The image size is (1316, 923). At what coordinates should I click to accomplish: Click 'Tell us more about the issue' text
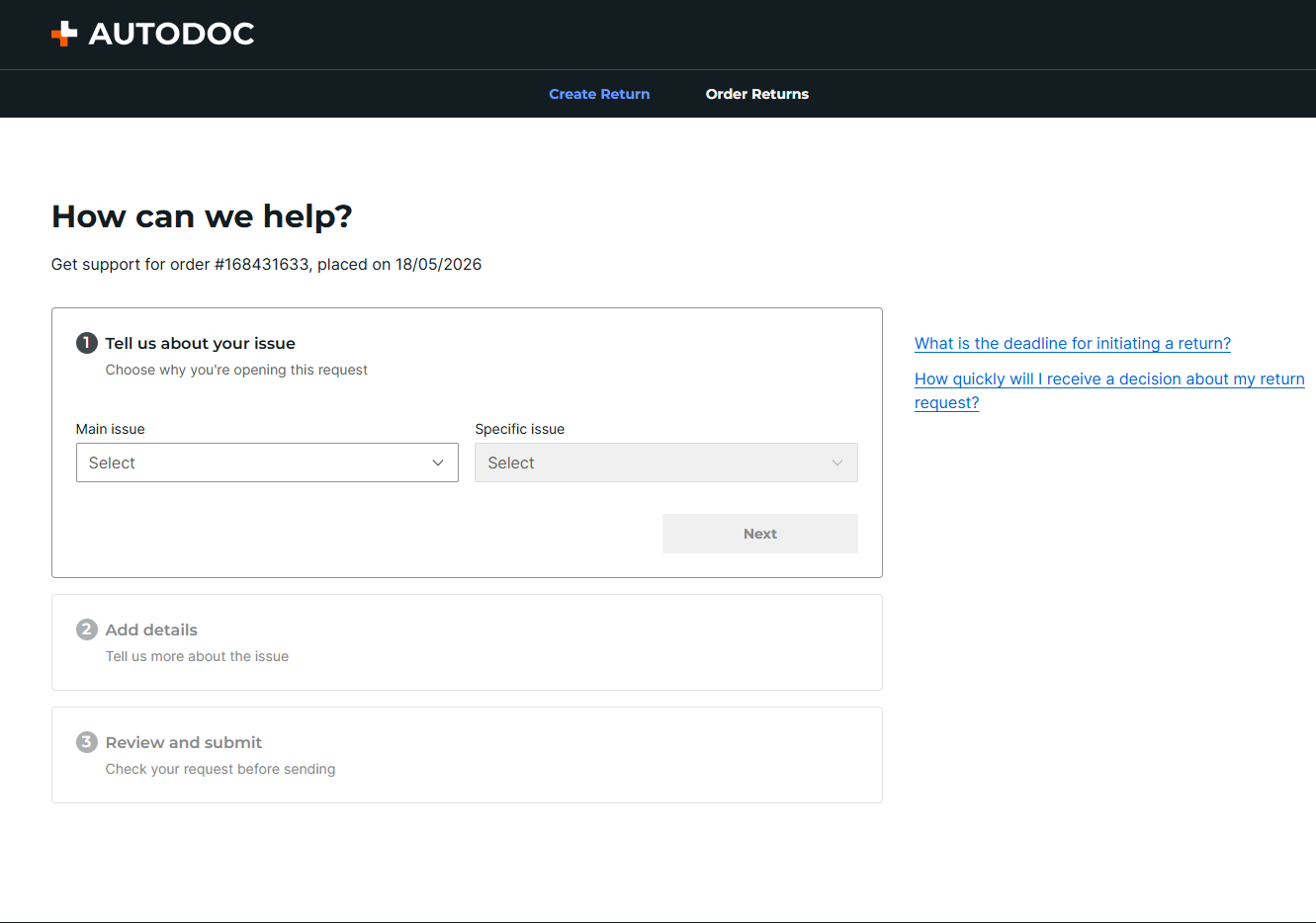pos(198,656)
